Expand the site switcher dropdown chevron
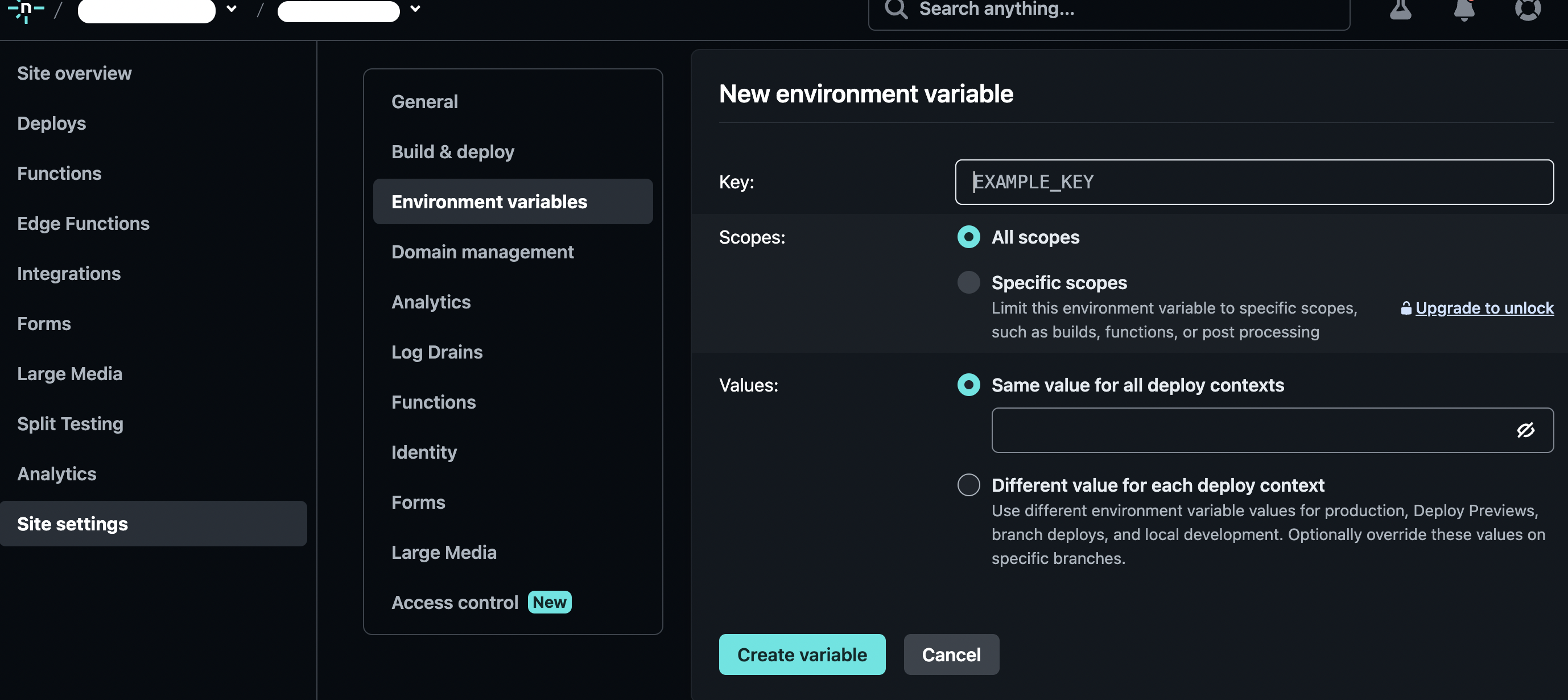This screenshot has width=1568, height=700. pyautogui.click(x=415, y=9)
